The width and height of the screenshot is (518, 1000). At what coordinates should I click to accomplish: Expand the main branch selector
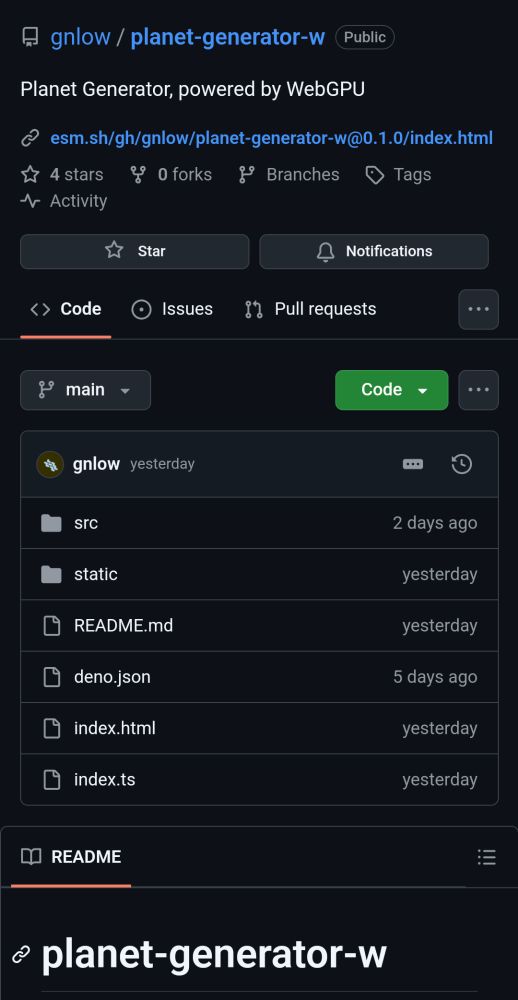(x=85, y=390)
